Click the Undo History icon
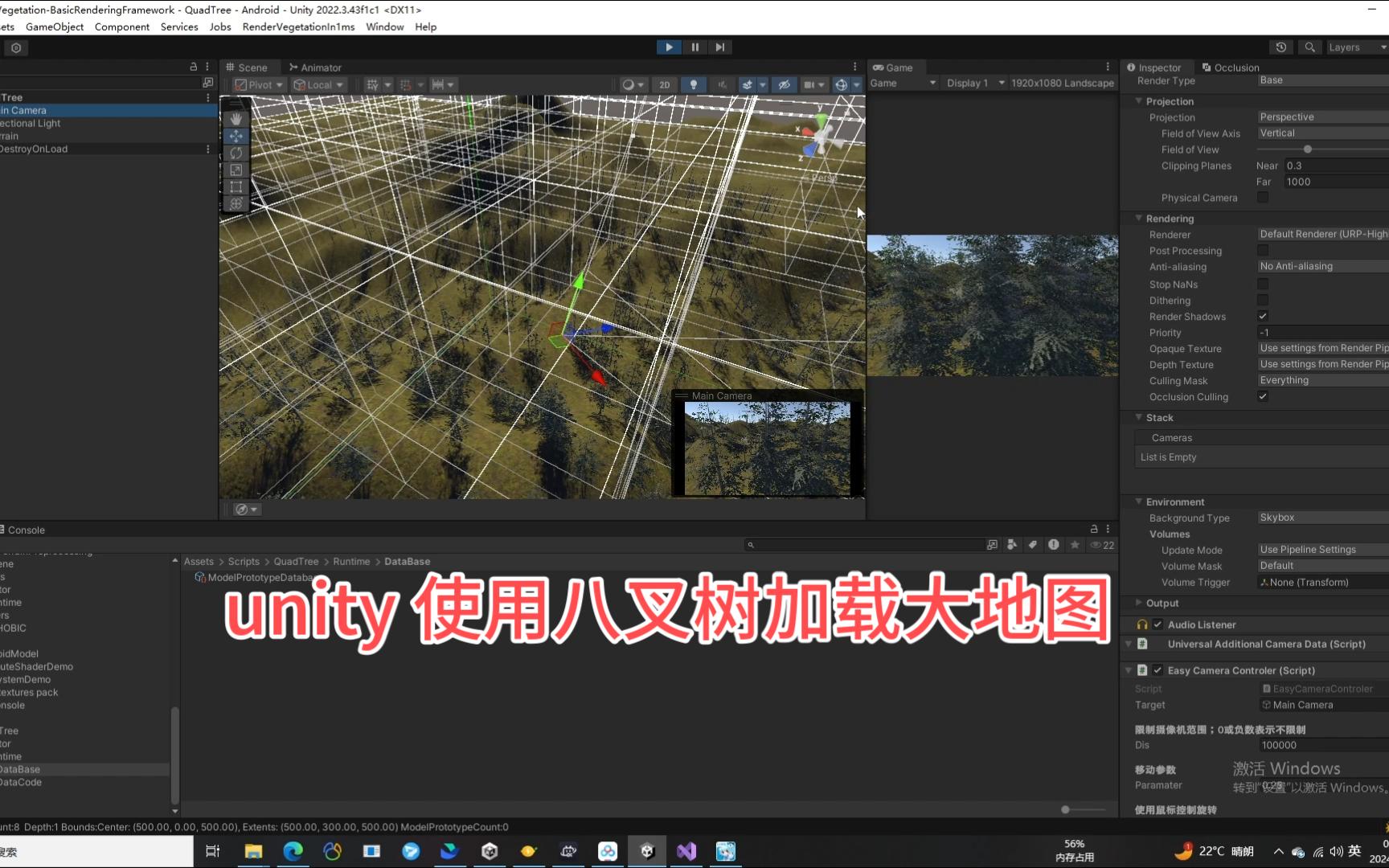Image resolution: width=1389 pixels, height=868 pixels. [1281, 47]
